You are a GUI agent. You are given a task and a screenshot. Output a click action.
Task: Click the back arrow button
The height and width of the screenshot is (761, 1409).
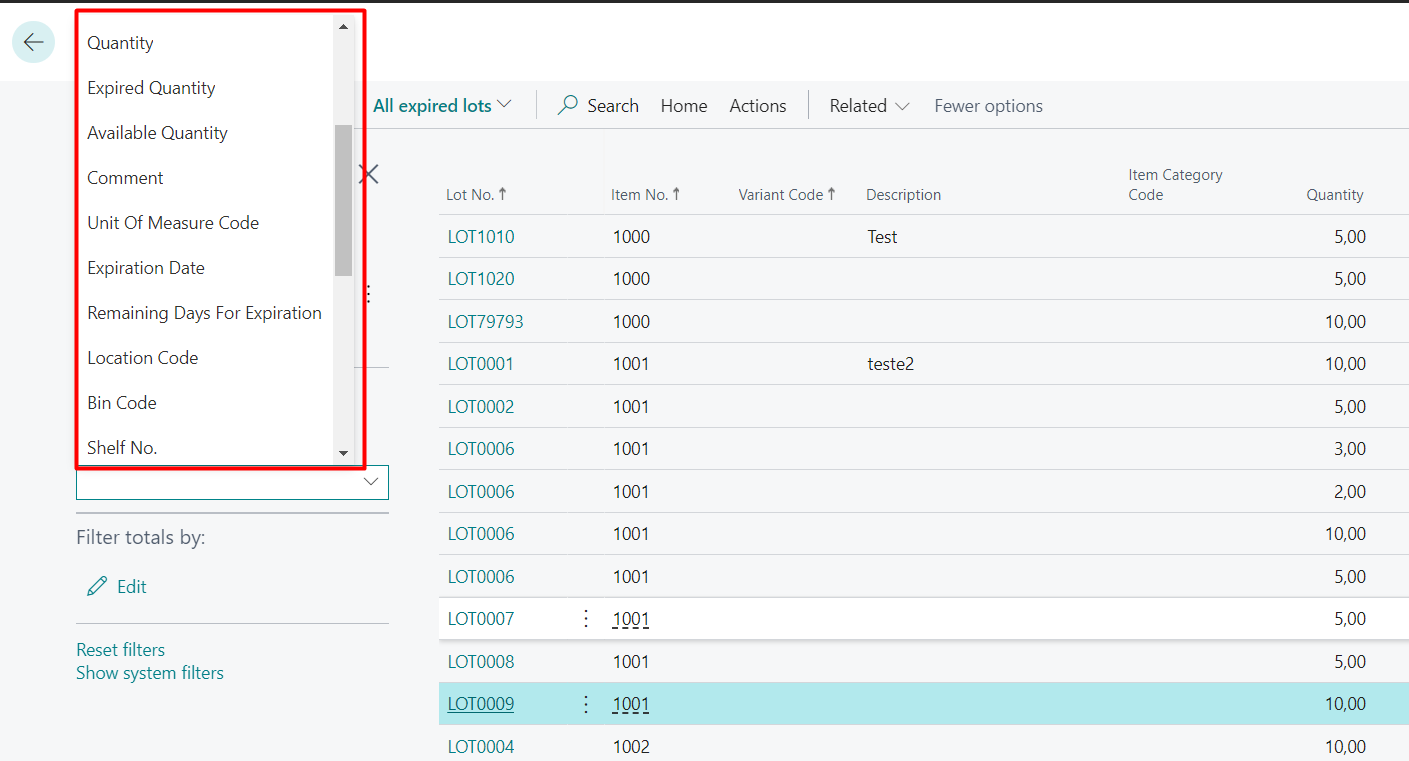tap(33, 42)
